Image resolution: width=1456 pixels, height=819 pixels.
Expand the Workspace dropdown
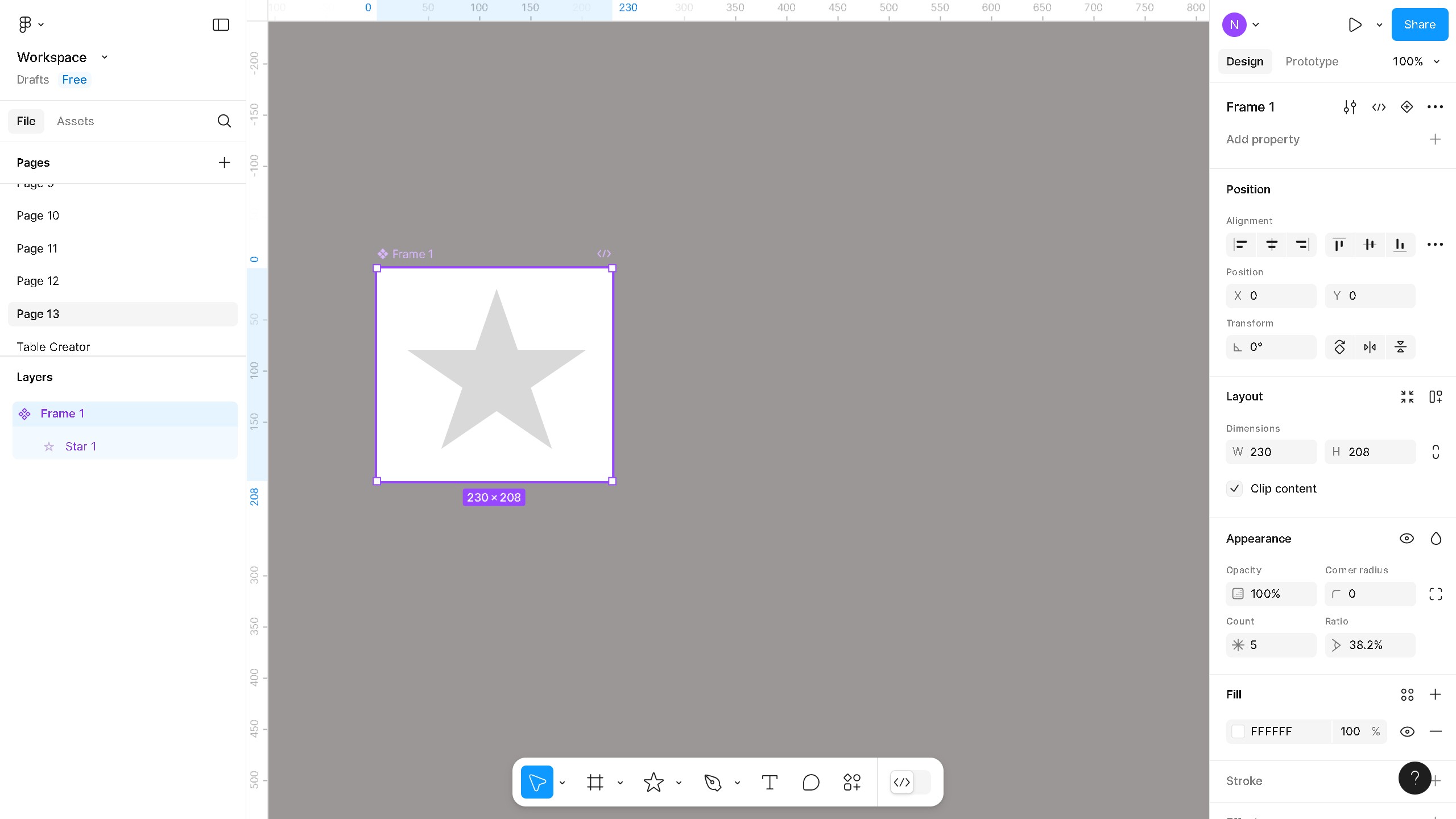[x=104, y=57]
